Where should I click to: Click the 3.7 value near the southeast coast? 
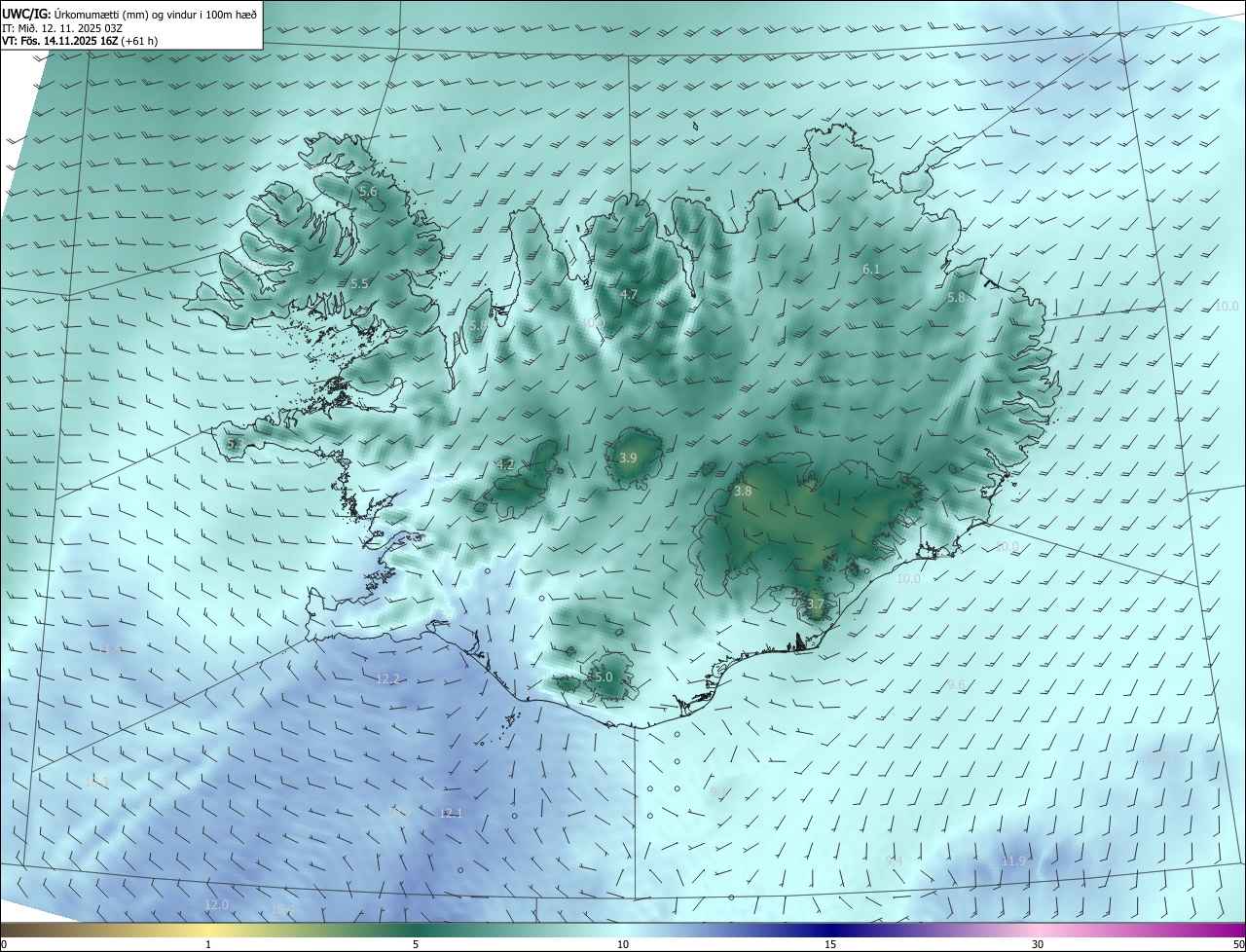coord(816,604)
